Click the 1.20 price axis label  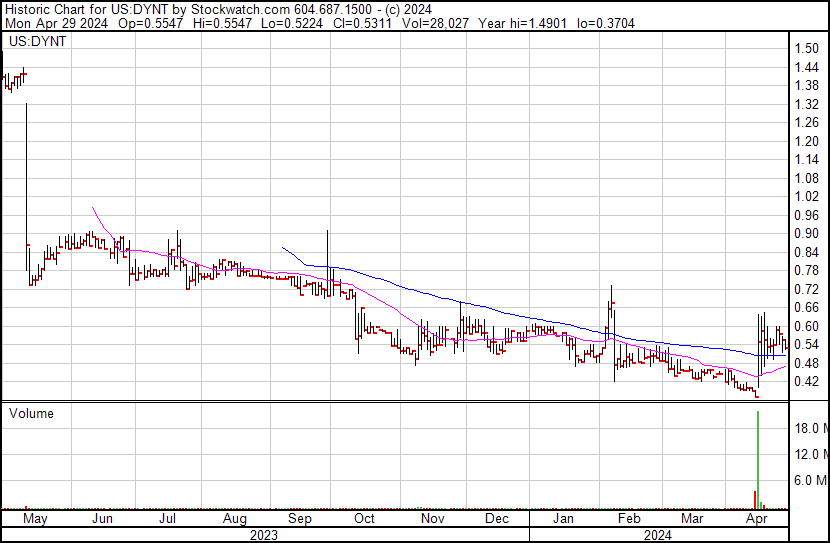(x=806, y=141)
